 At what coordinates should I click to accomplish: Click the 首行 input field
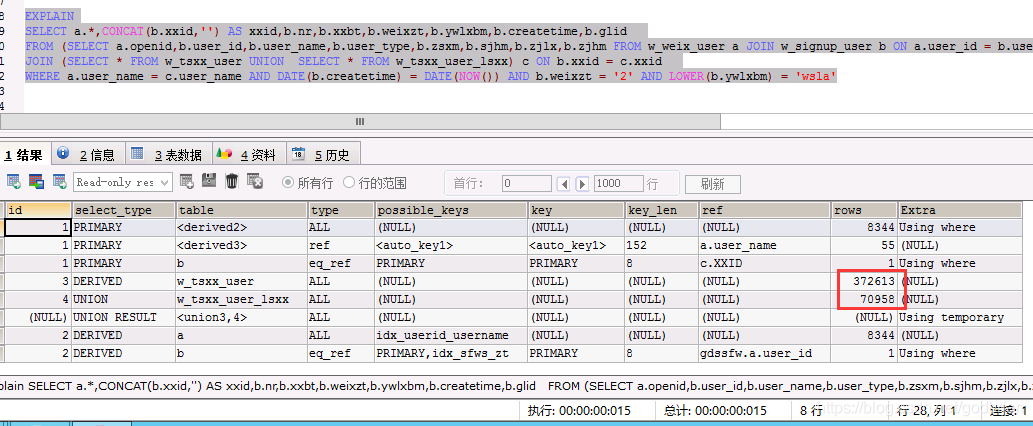coord(526,183)
